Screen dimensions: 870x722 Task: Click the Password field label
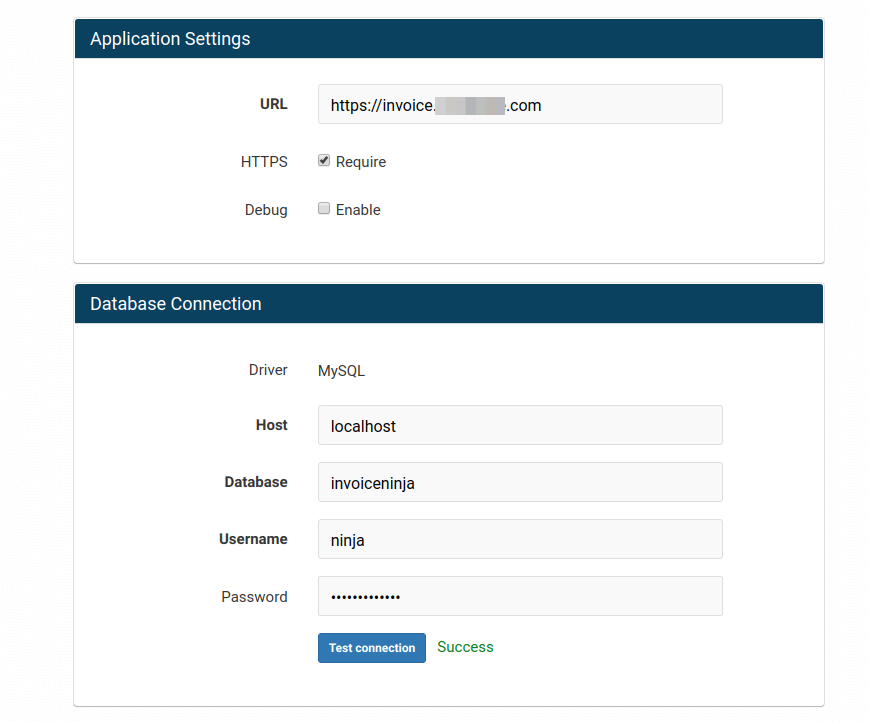[254, 597]
